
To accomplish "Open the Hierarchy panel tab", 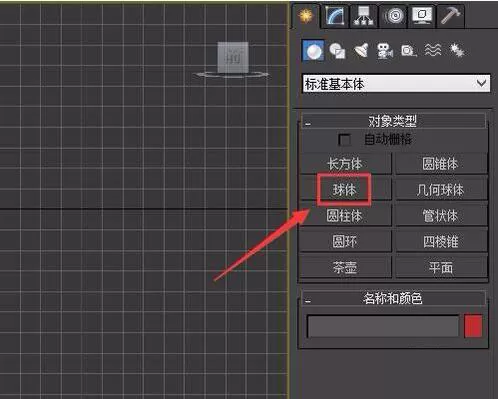I will pos(363,16).
